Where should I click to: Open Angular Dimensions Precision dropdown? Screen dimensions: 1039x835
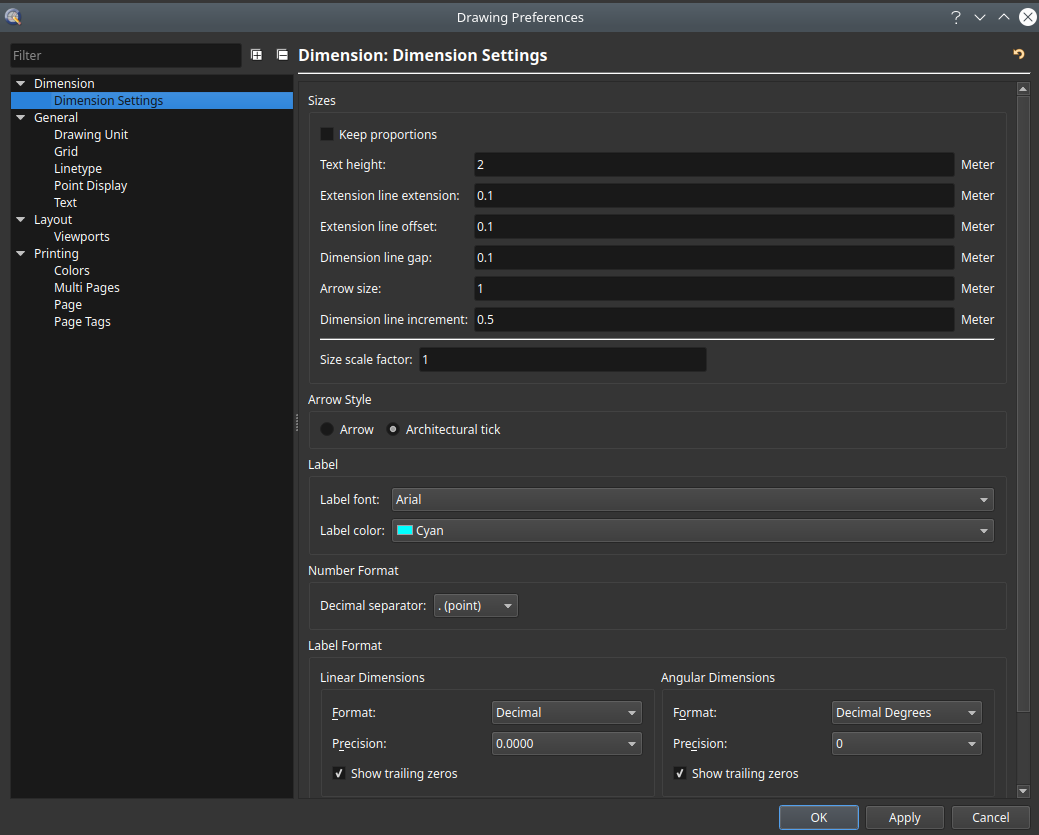coord(906,744)
